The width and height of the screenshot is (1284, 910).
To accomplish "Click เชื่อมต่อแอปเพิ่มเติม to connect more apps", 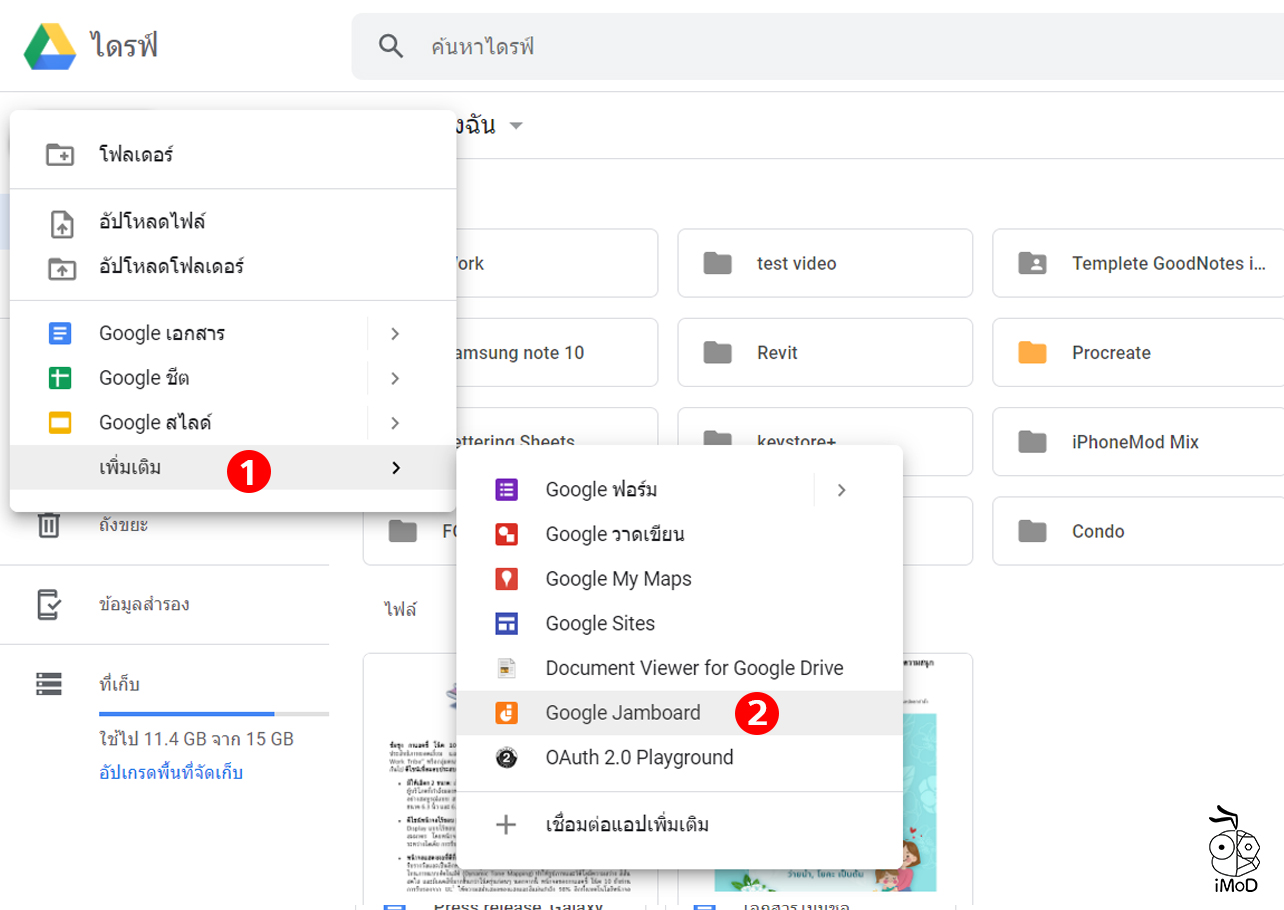I will (x=626, y=824).
